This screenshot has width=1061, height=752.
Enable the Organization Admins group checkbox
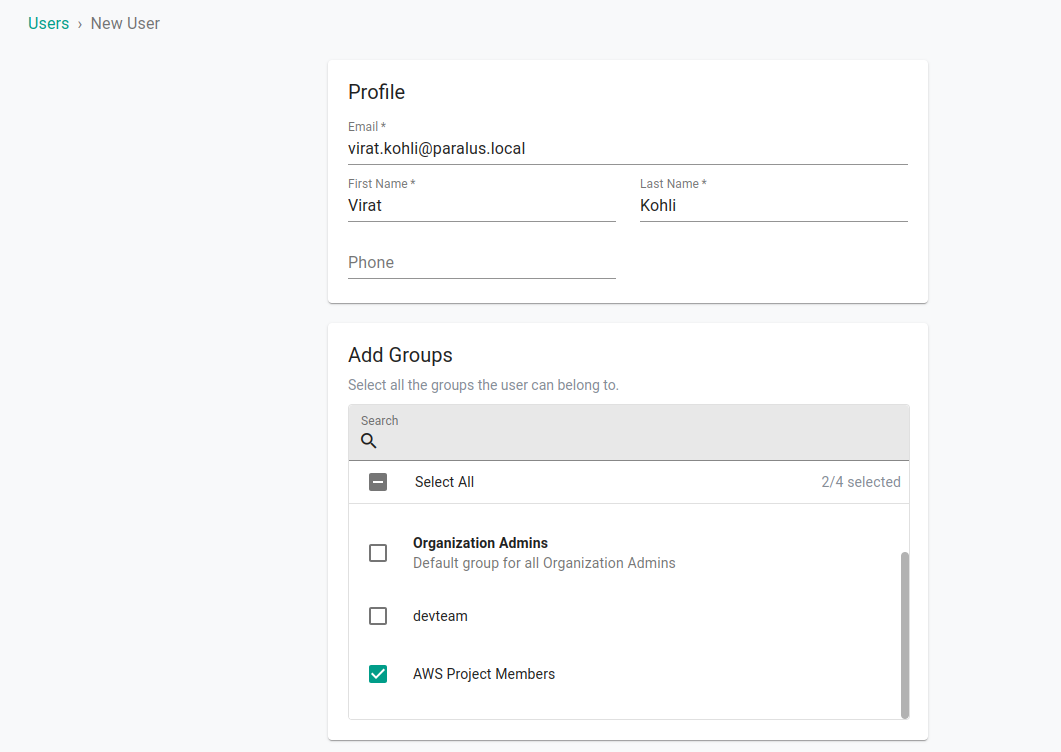point(378,552)
